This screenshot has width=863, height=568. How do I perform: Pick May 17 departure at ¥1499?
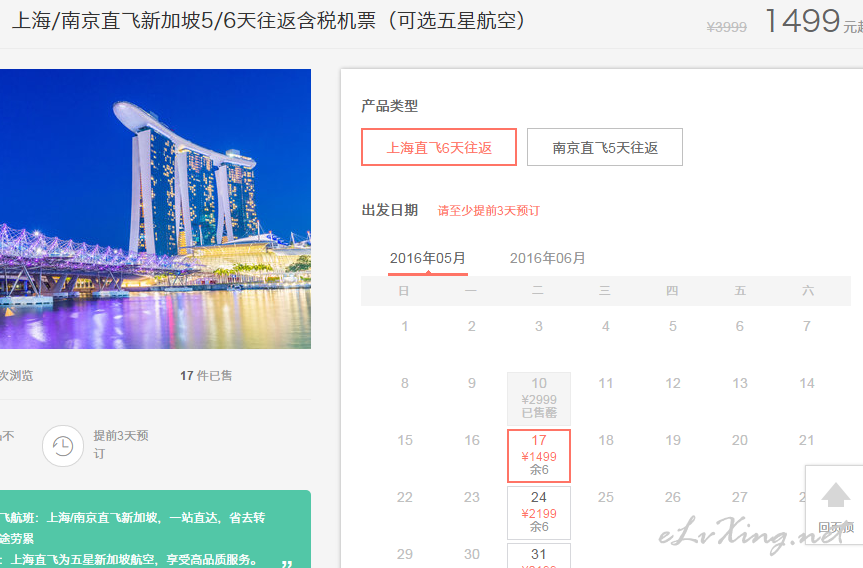[539, 456]
